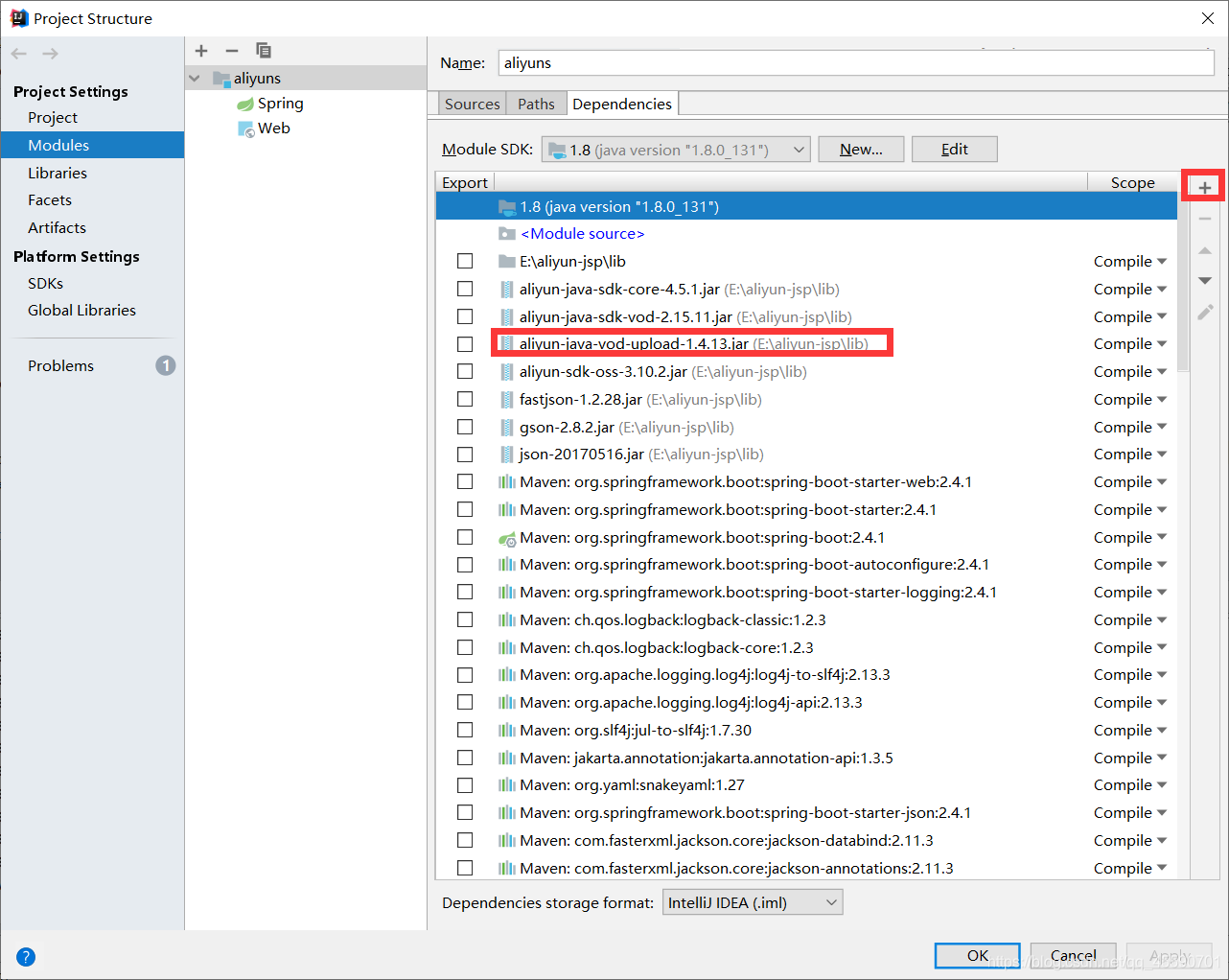Open Global Libraries settings
The width and height of the screenshot is (1229, 980).
tap(81, 310)
